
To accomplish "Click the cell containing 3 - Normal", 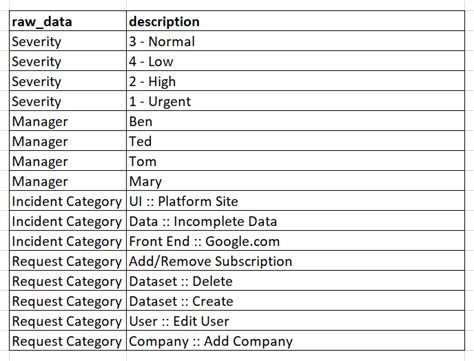I will 296,41.
